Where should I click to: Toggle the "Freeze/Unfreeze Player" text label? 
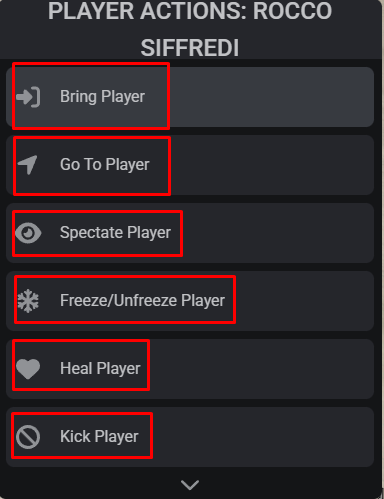point(142,300)
